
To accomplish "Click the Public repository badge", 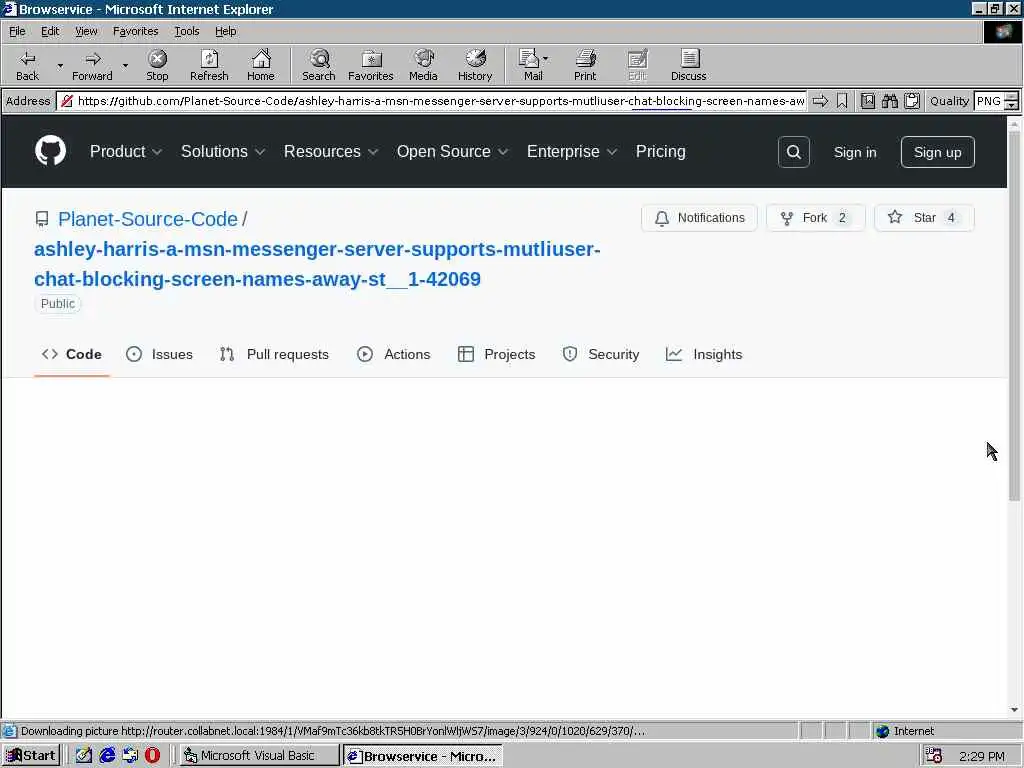I will point(57,304).
